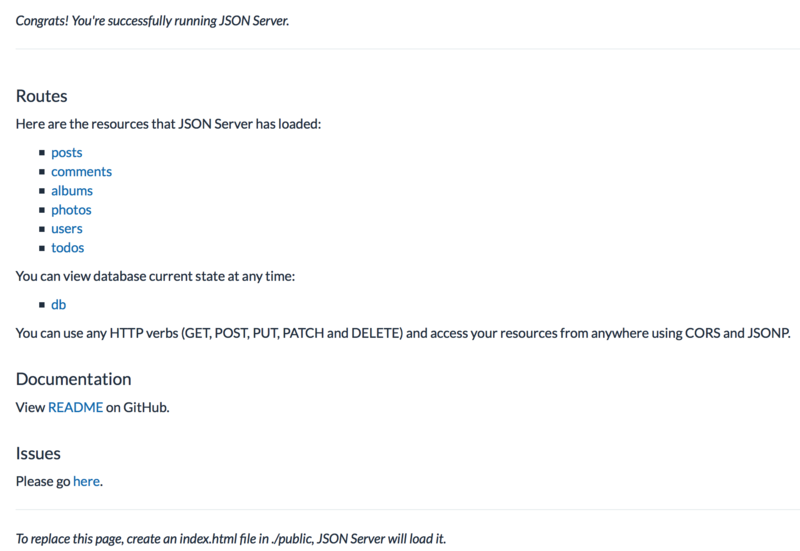Click the Documentation heading
The height and width of the screenshot is (551, 800).
coord(74,379)
